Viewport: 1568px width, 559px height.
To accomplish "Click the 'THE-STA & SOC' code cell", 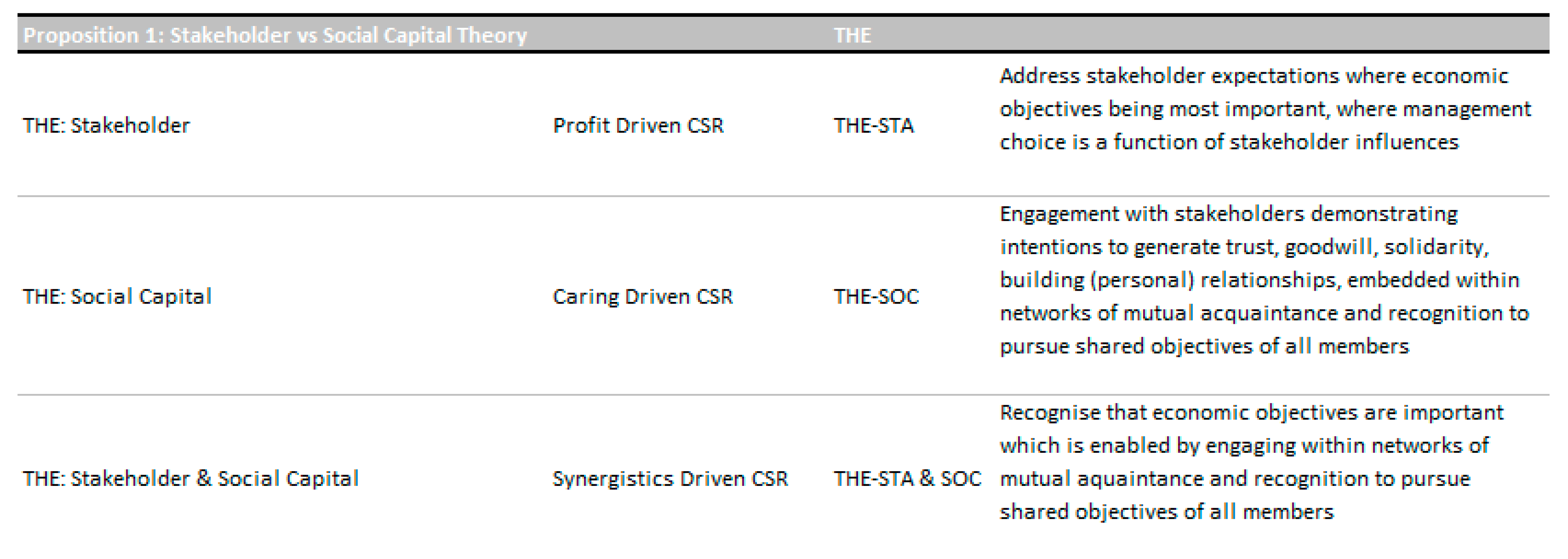I will click(x=907, y=479).
